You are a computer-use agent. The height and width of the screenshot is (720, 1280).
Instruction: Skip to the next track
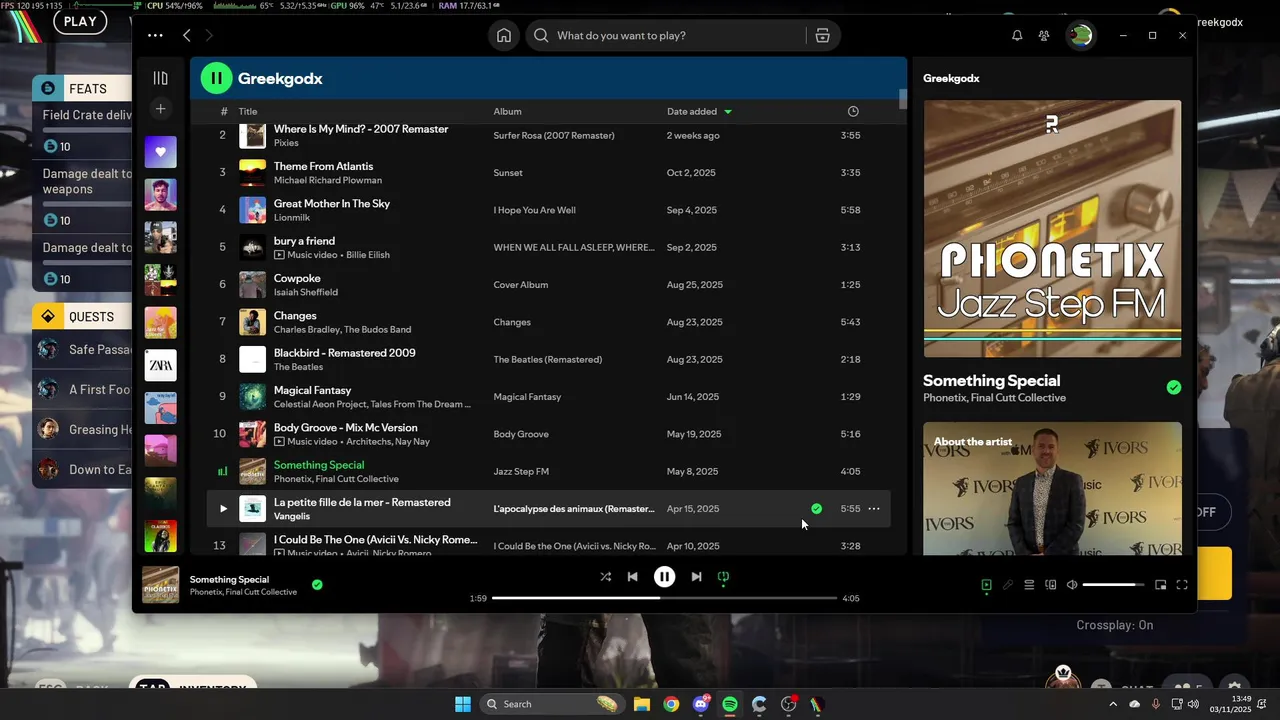pos(696,577)
